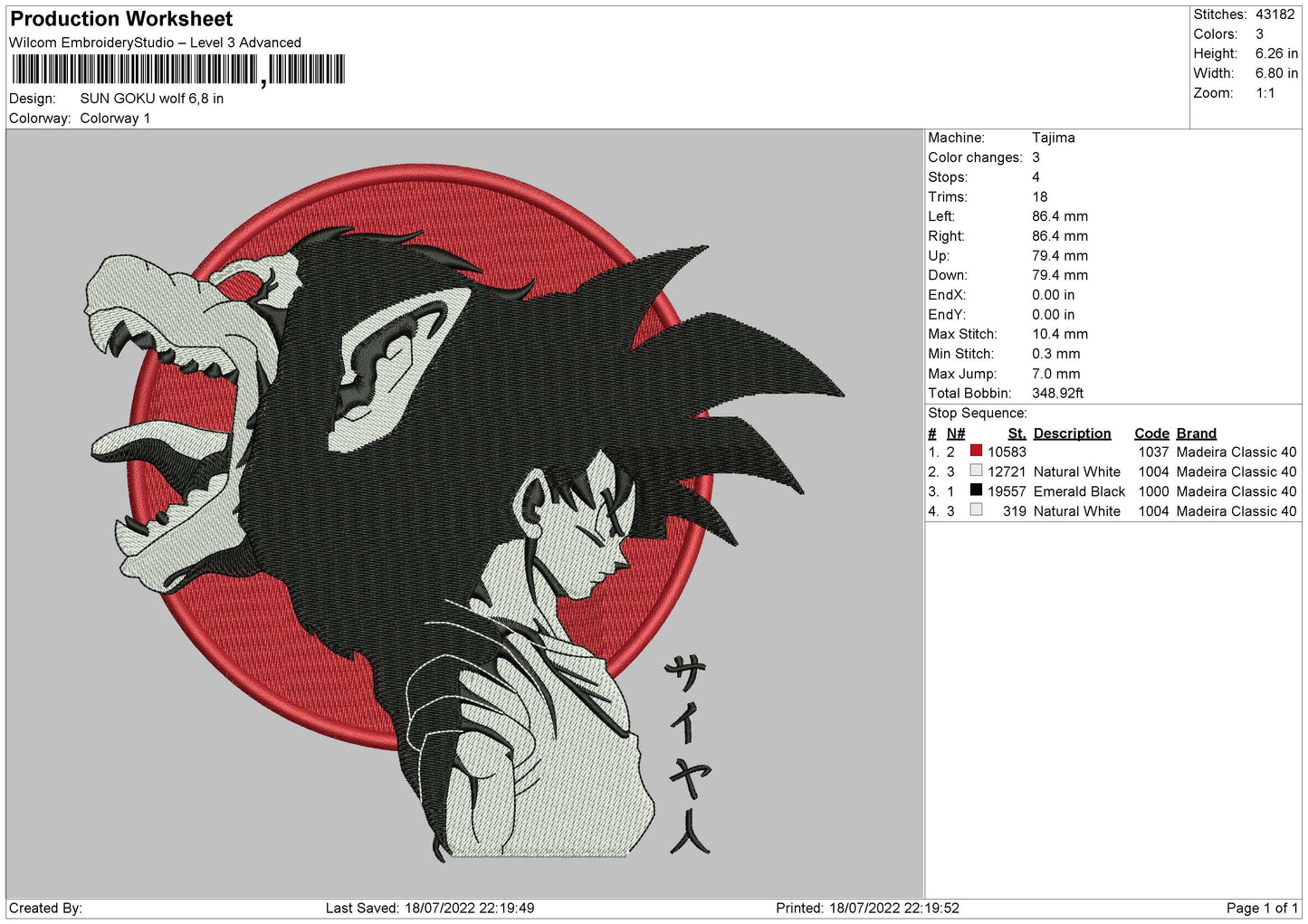Click the N# column header
The width and height of the screenshot is (1308, 924).
[956, 433]
